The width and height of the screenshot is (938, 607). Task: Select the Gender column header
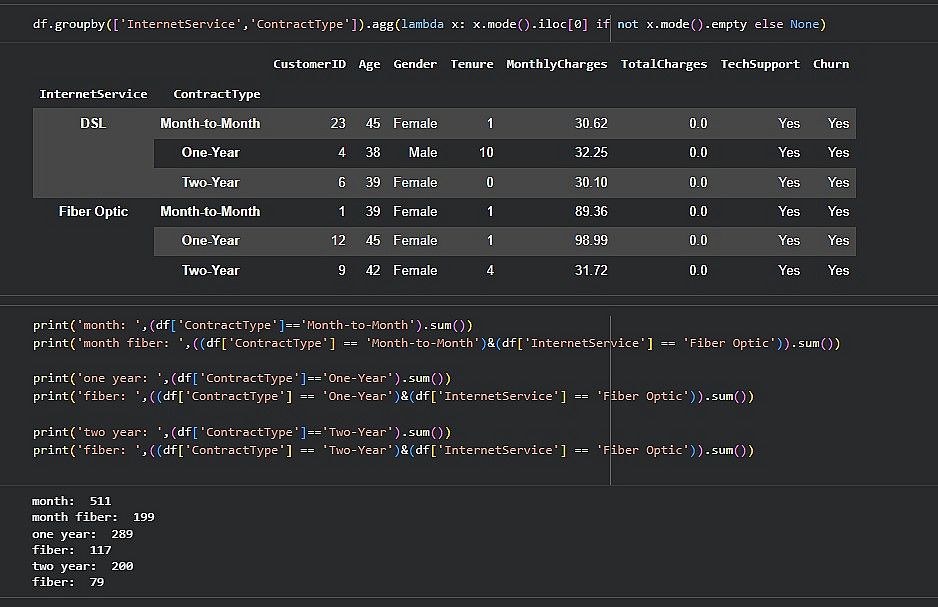tap(415, 64)
